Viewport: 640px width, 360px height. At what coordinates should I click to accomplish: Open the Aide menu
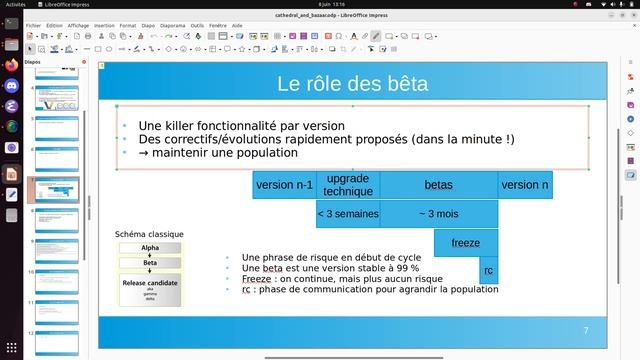237,25
